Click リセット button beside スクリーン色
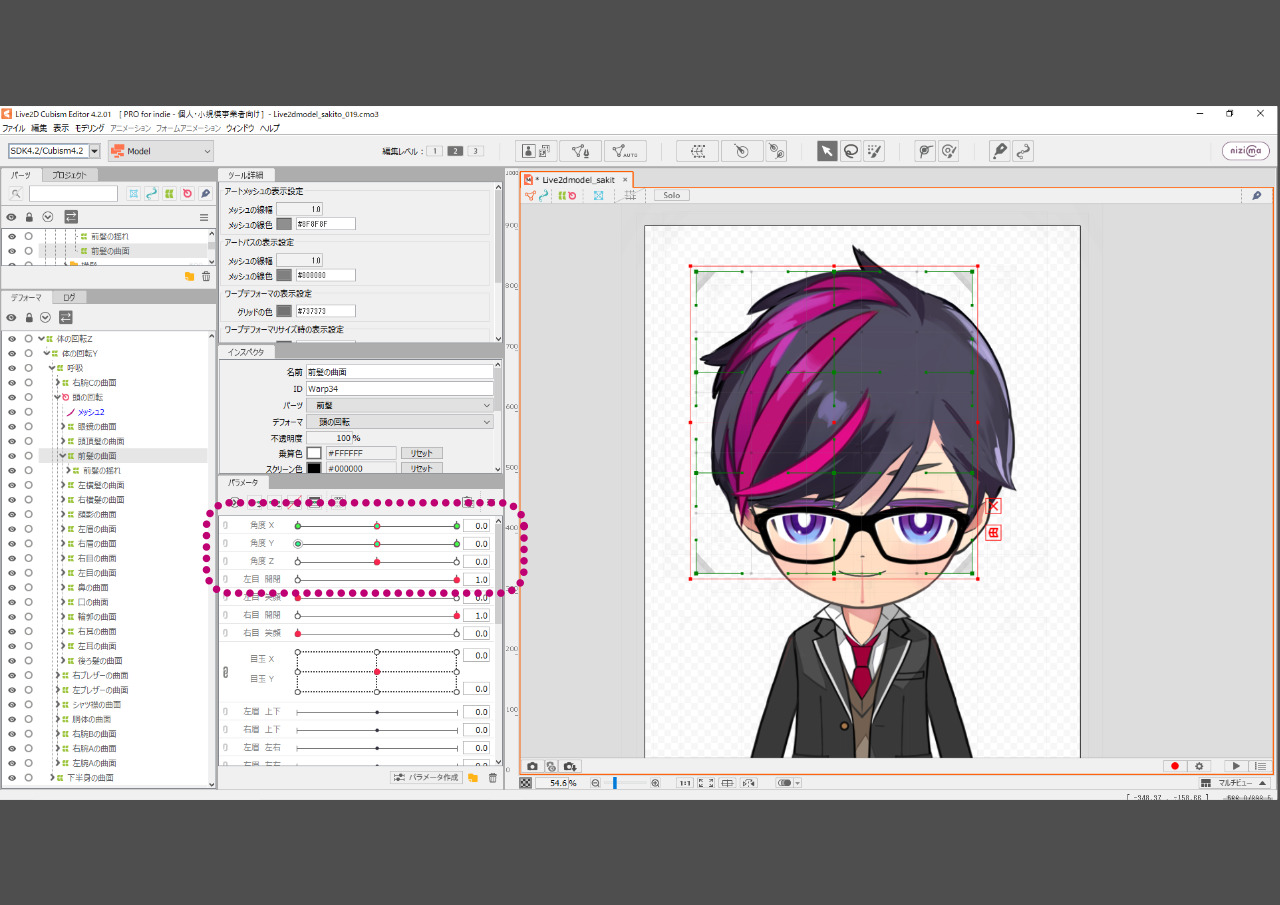The height and width of the screenshot is (905, 1280). pyautogui.click(x=421, y=468)
